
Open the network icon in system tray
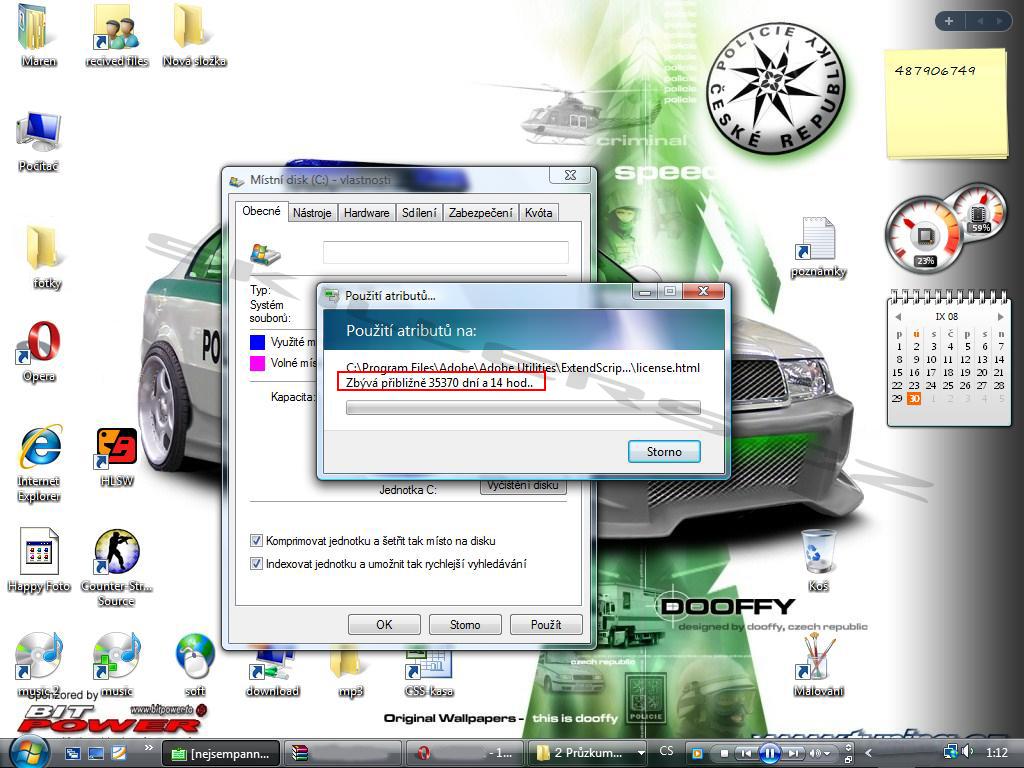pos(950,753)
